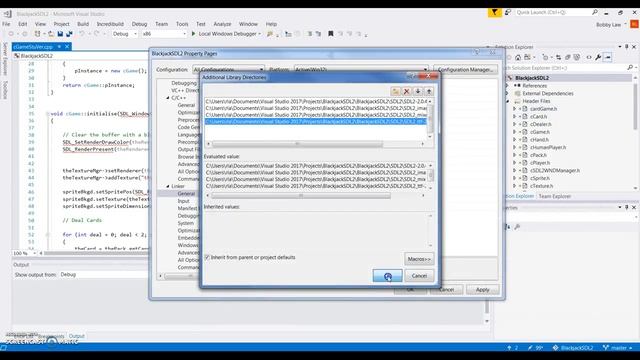Open the File menu

[x=6, y=24]
